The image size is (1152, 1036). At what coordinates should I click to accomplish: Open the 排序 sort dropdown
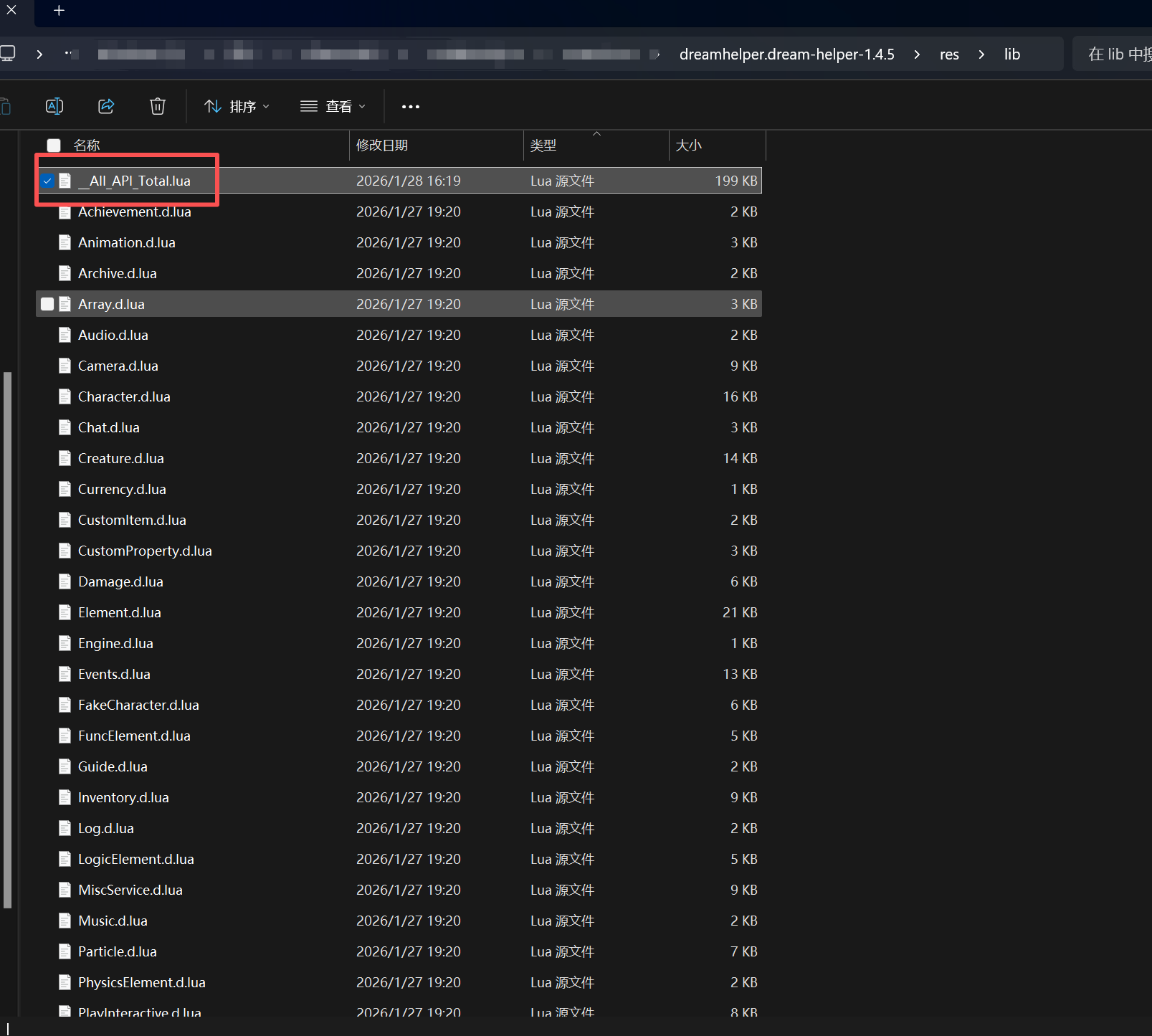pos(237,107)
